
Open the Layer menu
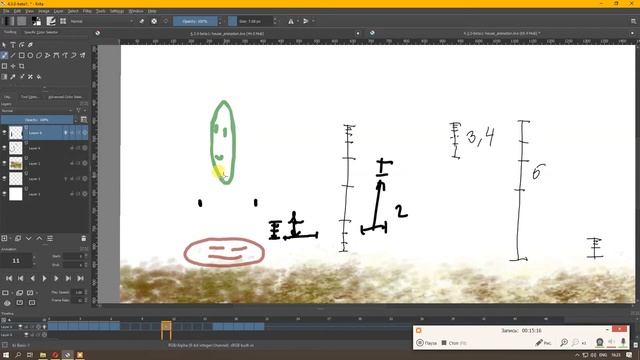pos(58,11)
